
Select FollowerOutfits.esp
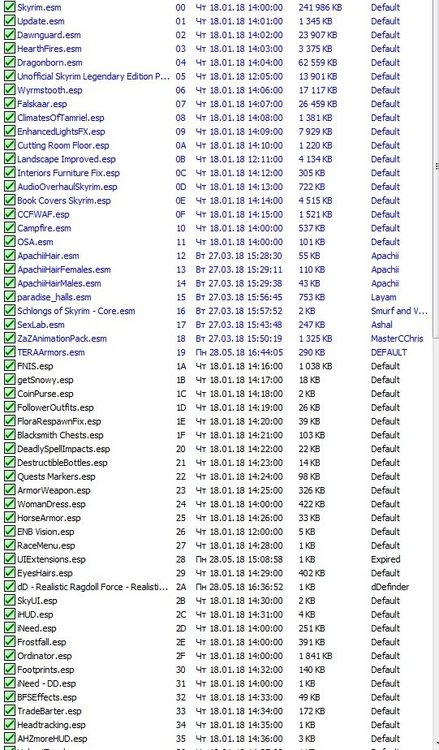(x=55, y=408)
